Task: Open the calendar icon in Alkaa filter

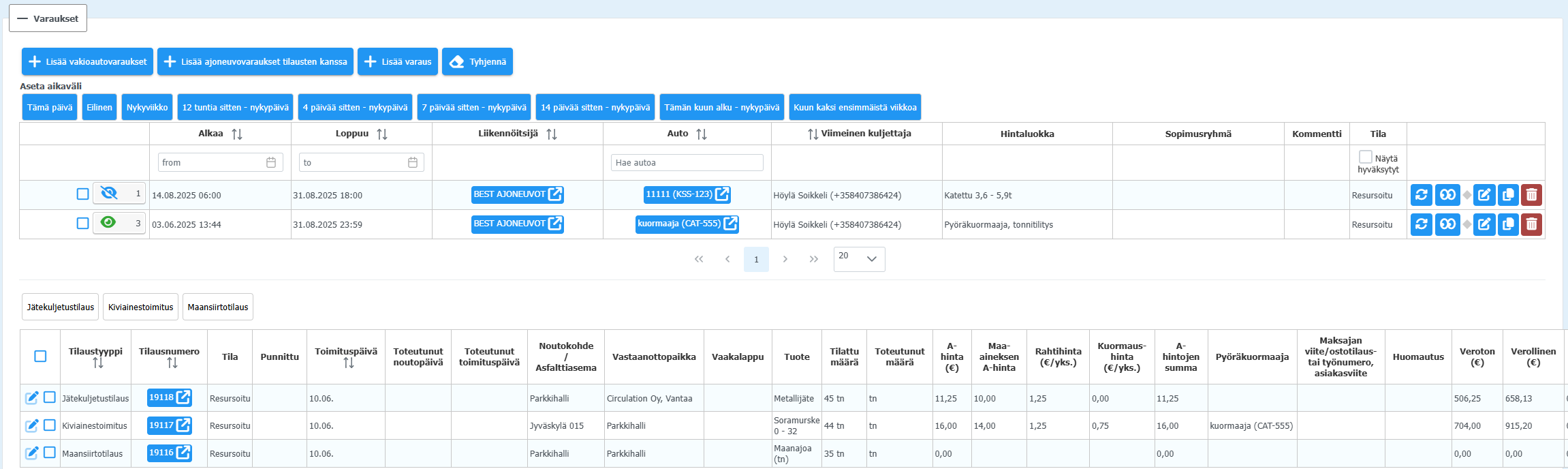Action: pyautogui.click(x=271, y=162)
